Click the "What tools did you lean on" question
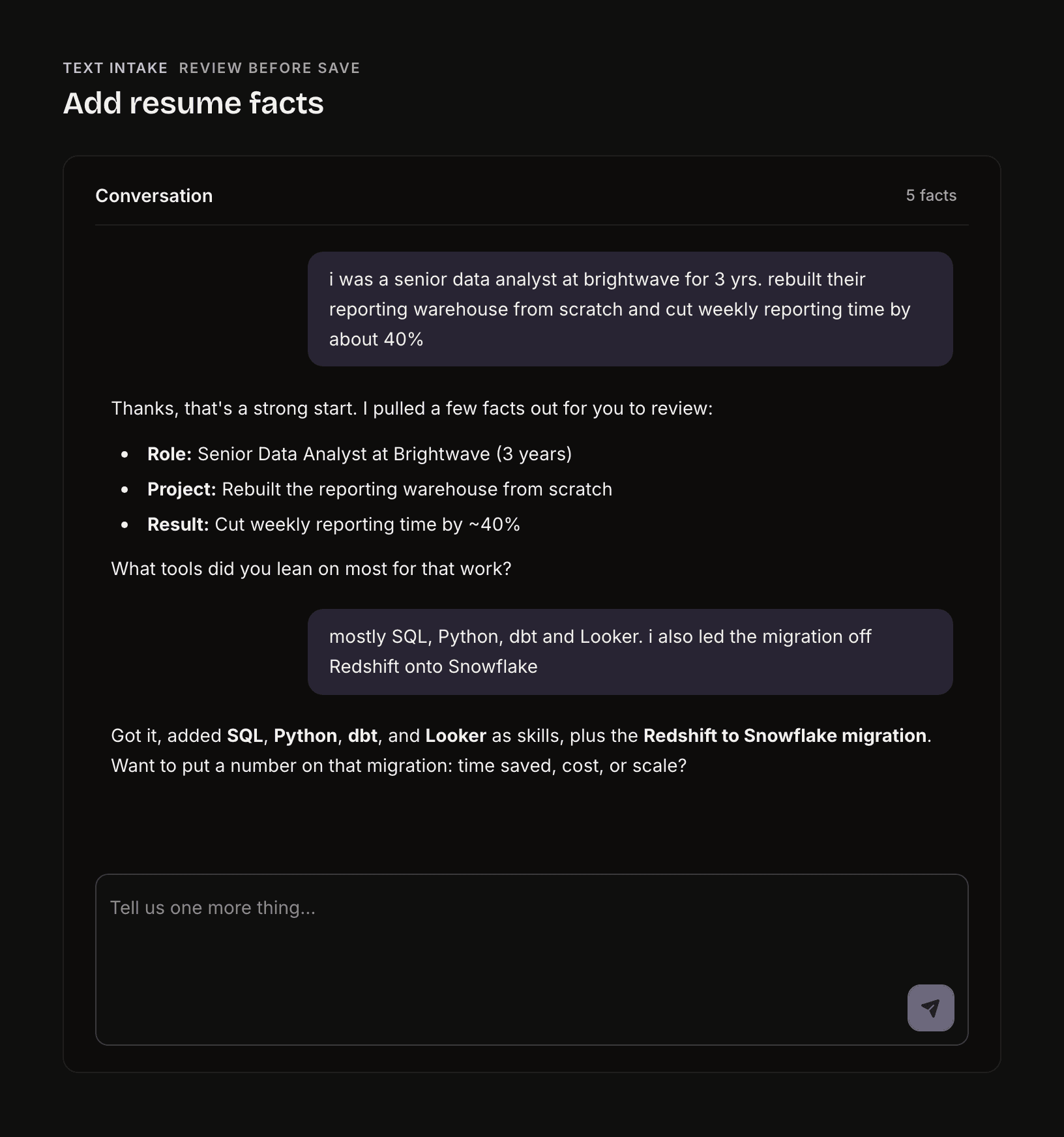This screenshot has height=1137, width=1064. (311, 568)
